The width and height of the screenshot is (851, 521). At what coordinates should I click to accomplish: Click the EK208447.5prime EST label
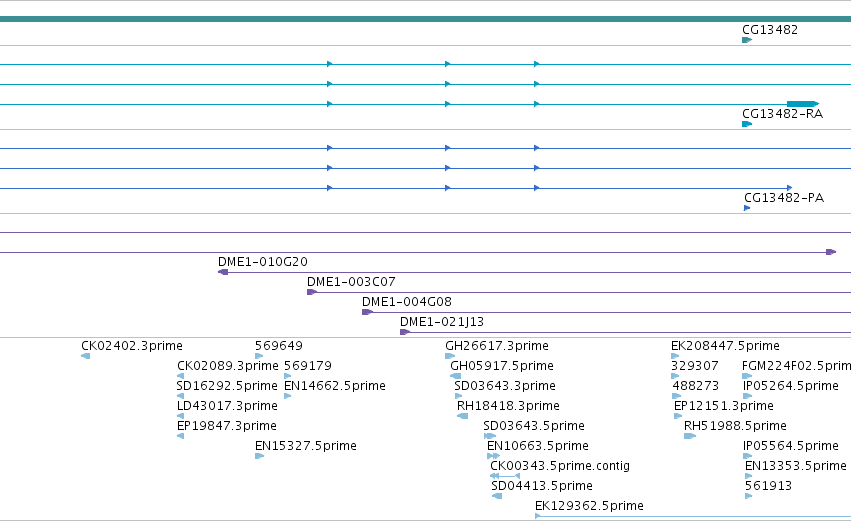tap(725, 346)
